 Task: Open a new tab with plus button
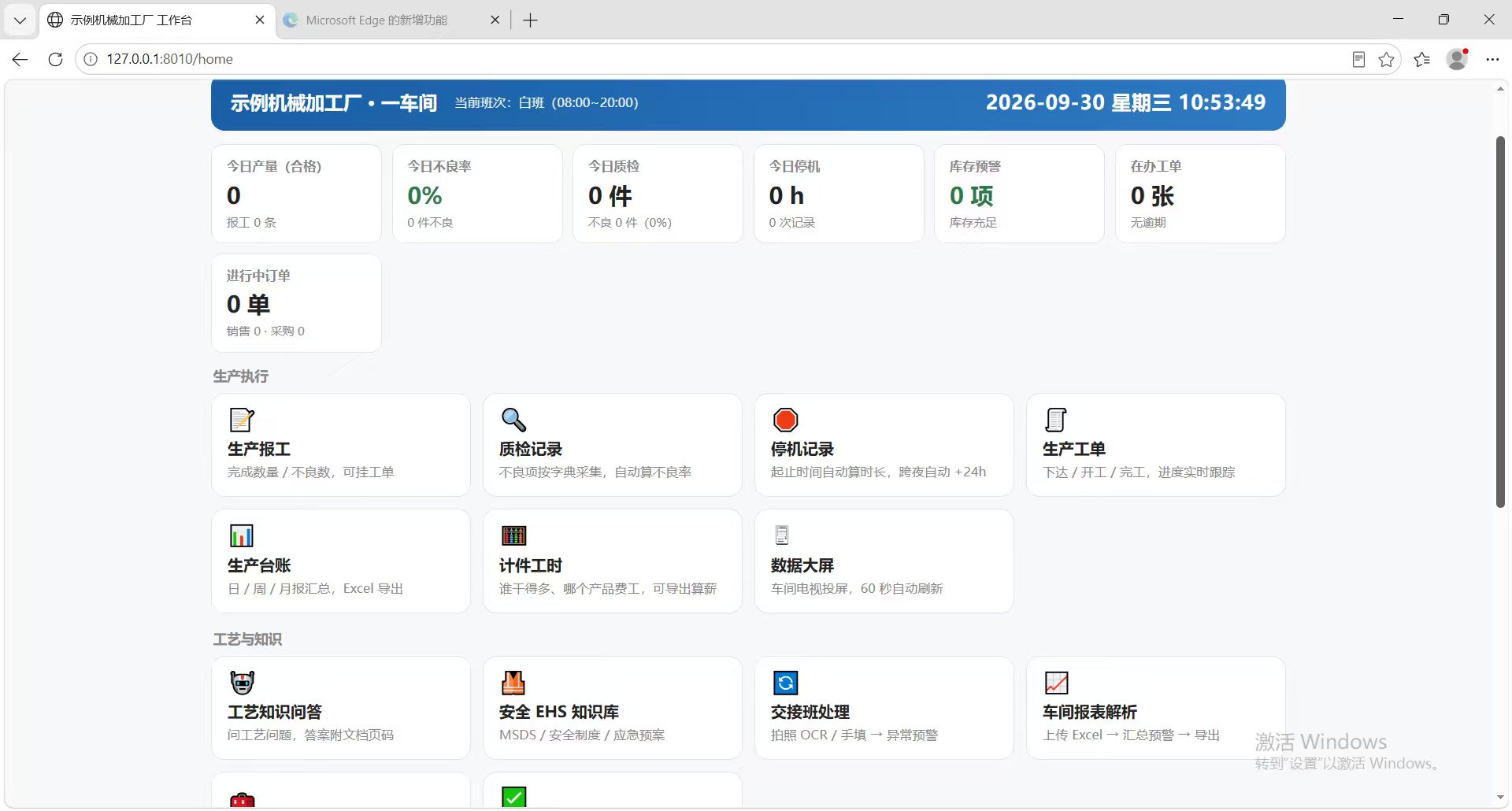pyautogui.click(x=530, y=20)
